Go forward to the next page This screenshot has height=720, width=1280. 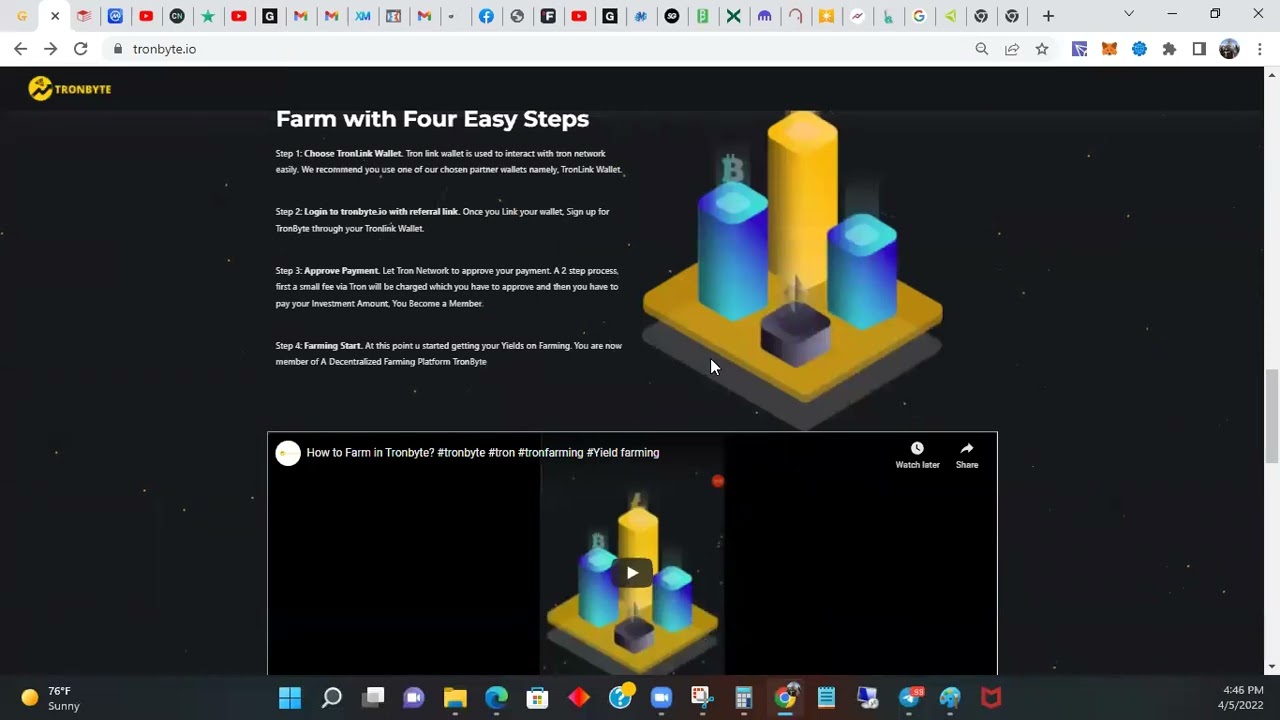click(50, 49)
